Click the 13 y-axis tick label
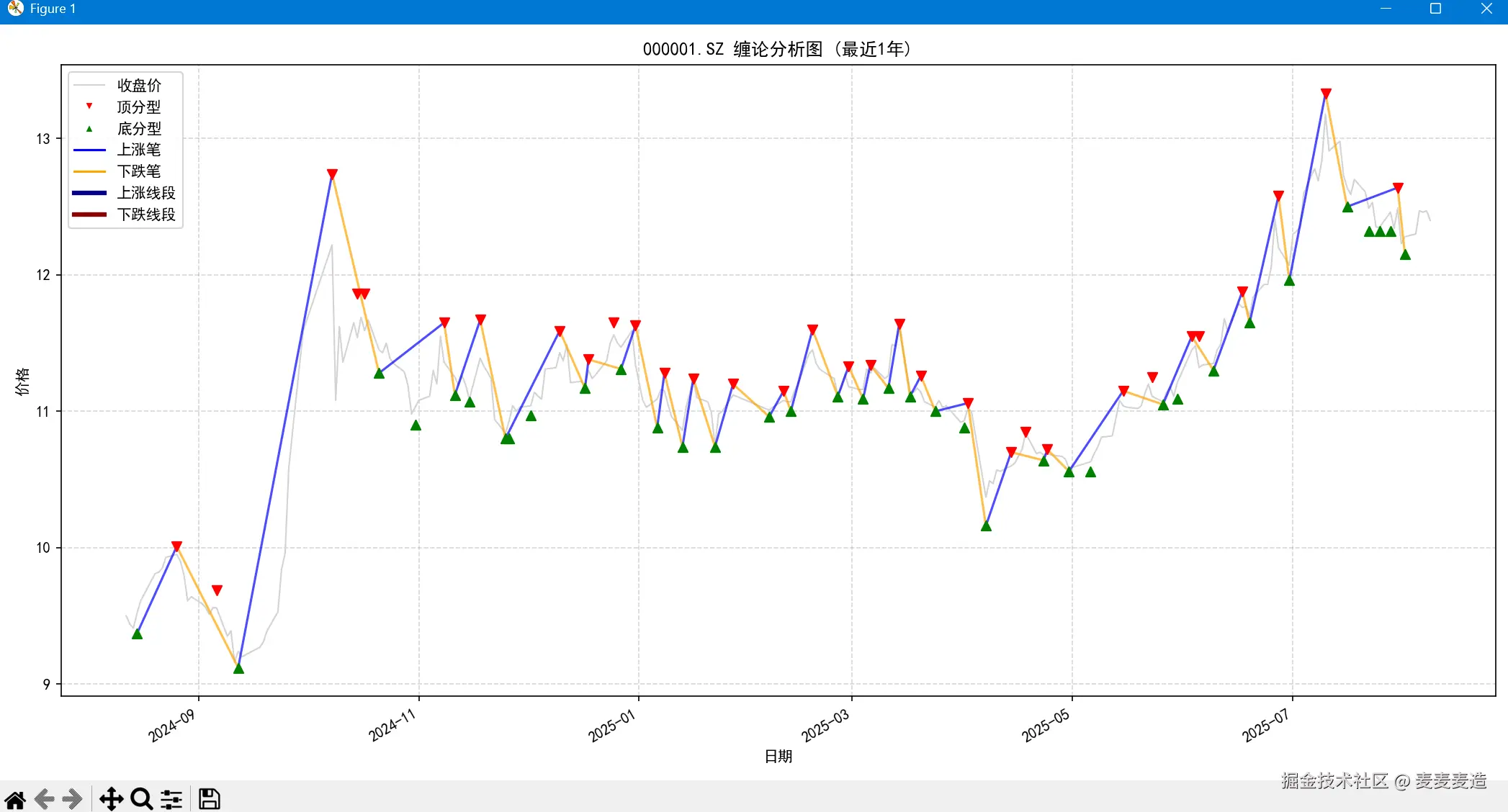Image resolution: width=1508 pixels, height=812 pixels. click(43, 138)
